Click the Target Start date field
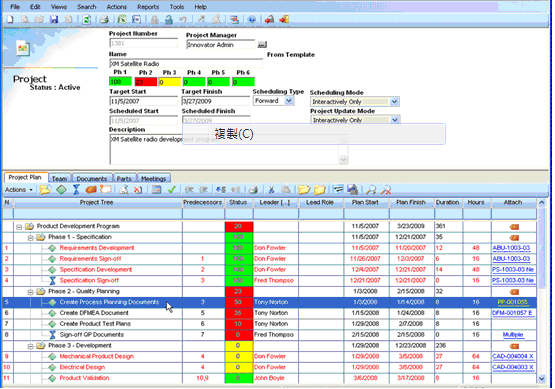This screenshot has height=389, width=555. [x=143, y=101]
